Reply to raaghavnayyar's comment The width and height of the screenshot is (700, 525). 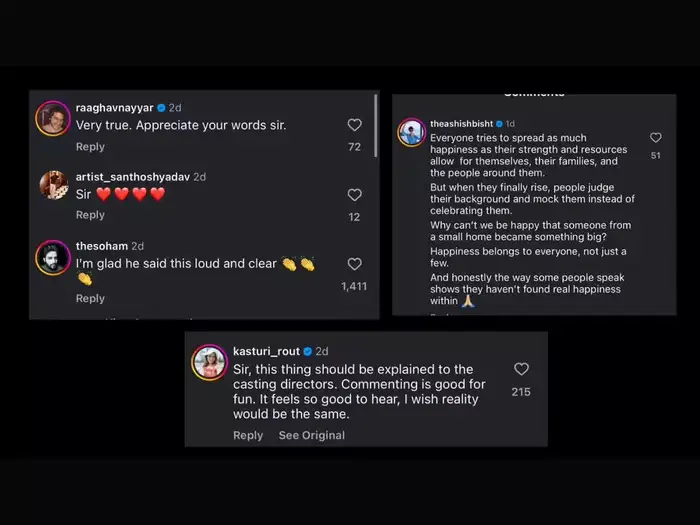tap(90, 147)
